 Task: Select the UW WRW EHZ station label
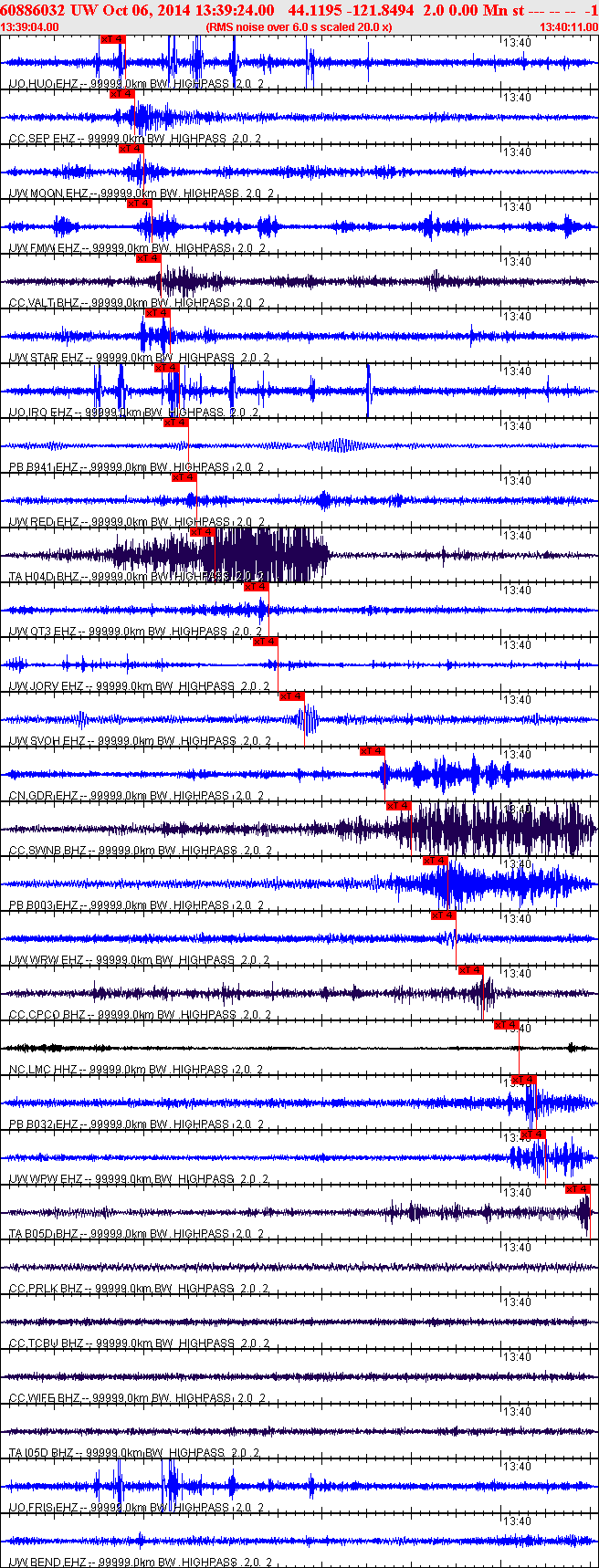(140, 959)
